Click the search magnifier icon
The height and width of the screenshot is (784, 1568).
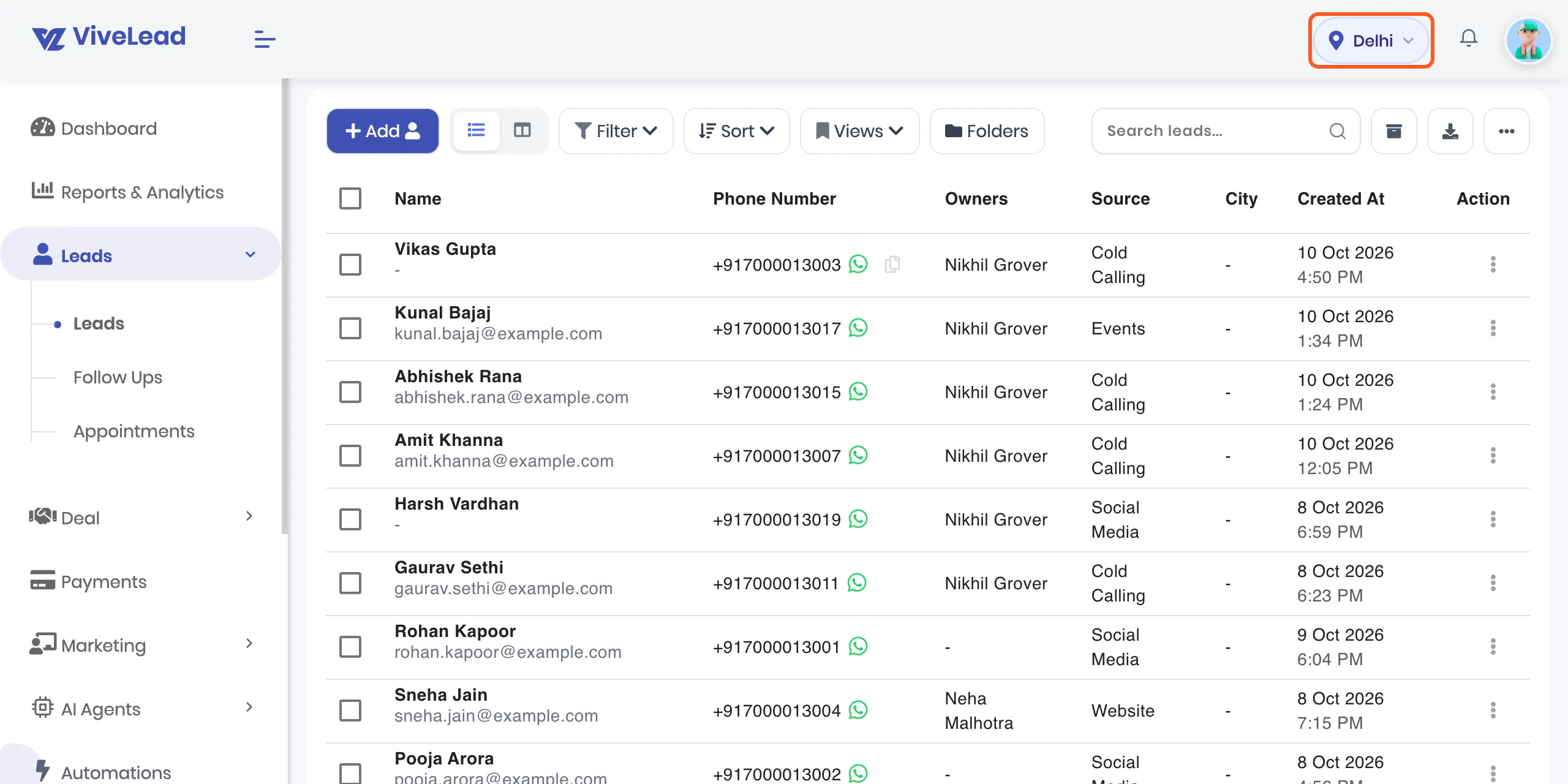click(1337, 131)
